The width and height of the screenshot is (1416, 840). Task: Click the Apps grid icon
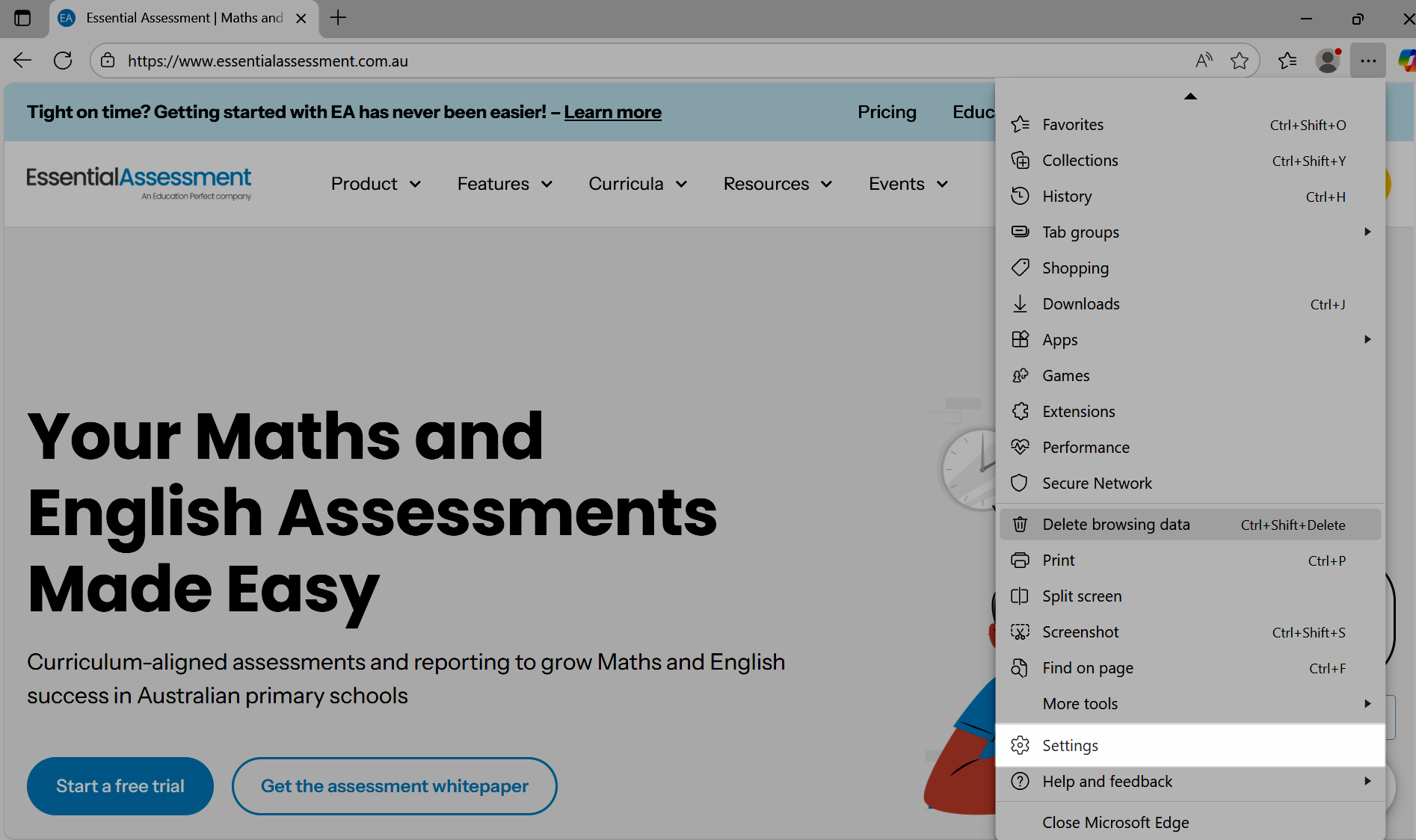1020,340
